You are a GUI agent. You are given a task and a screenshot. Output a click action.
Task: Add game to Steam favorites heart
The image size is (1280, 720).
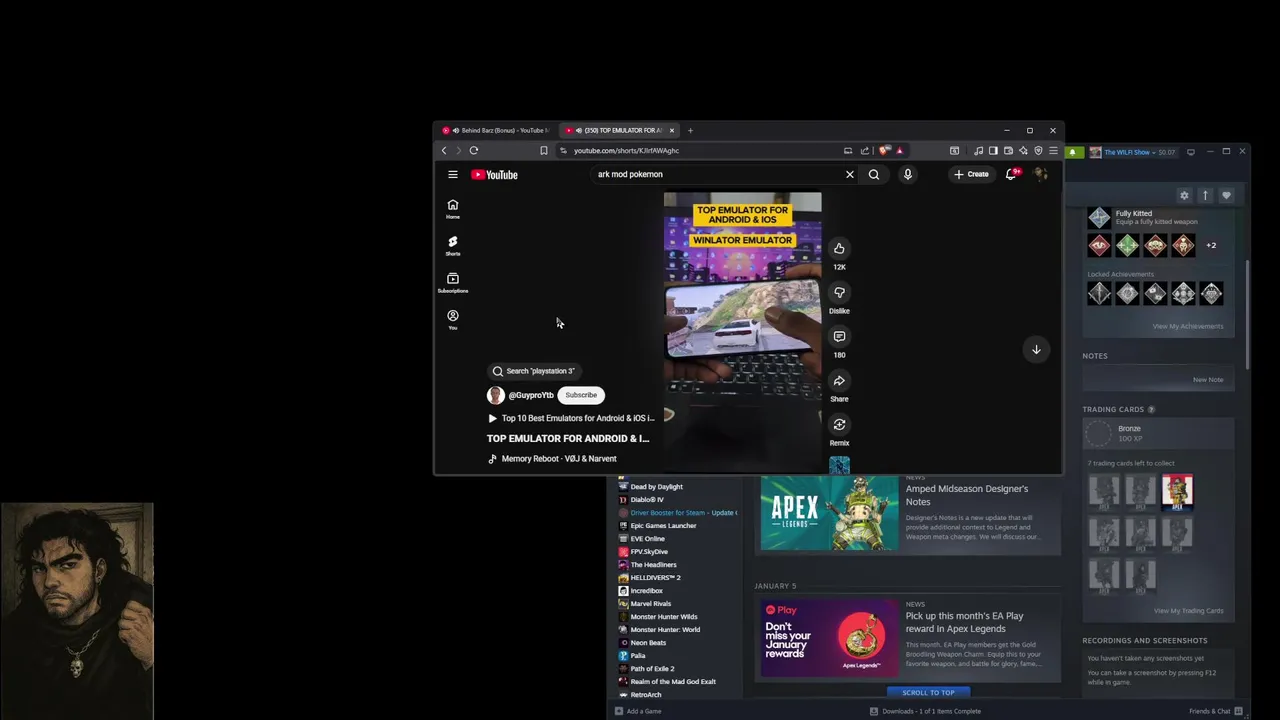point(1226,195)
